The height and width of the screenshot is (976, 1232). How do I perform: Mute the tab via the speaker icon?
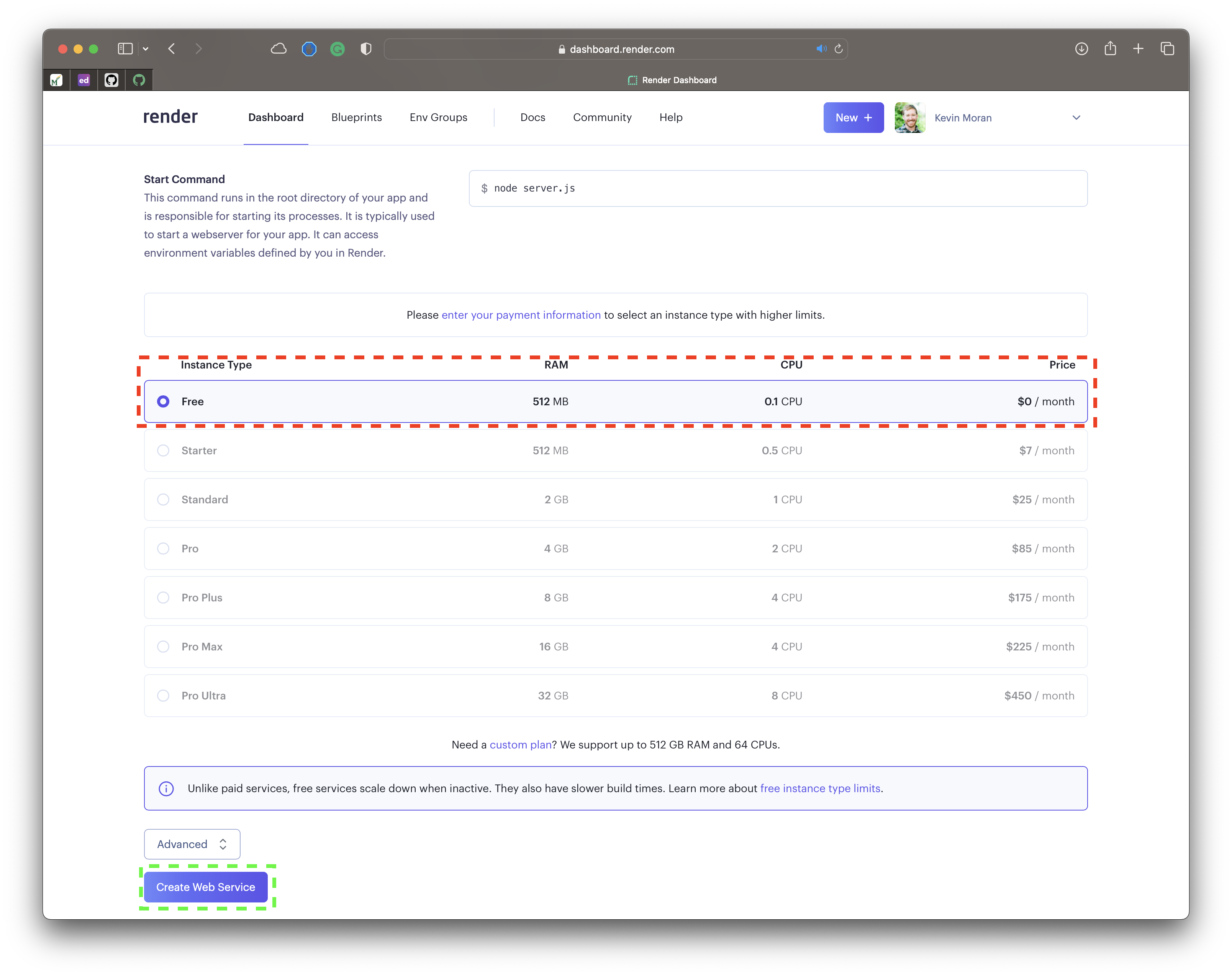[821, 49]
